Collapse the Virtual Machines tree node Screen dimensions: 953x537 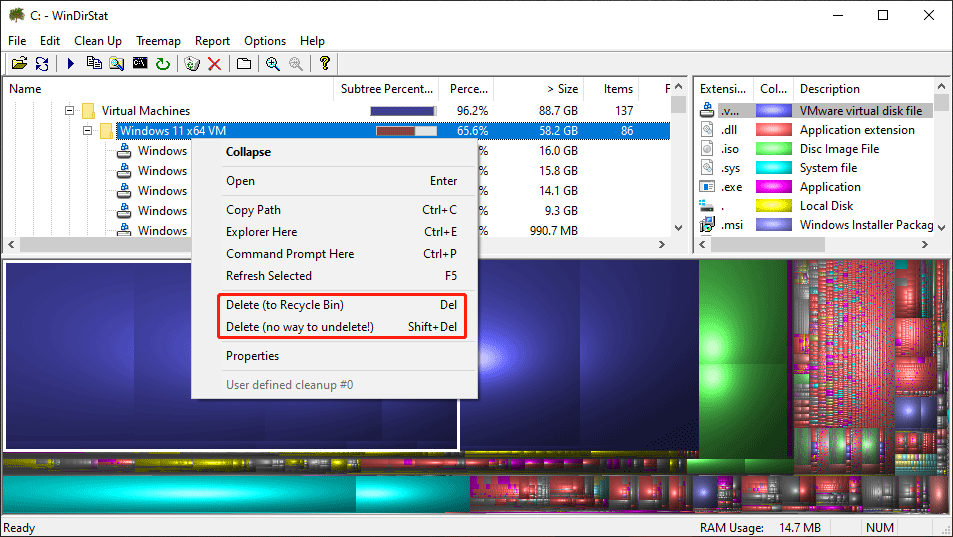[x=69, y=111]
